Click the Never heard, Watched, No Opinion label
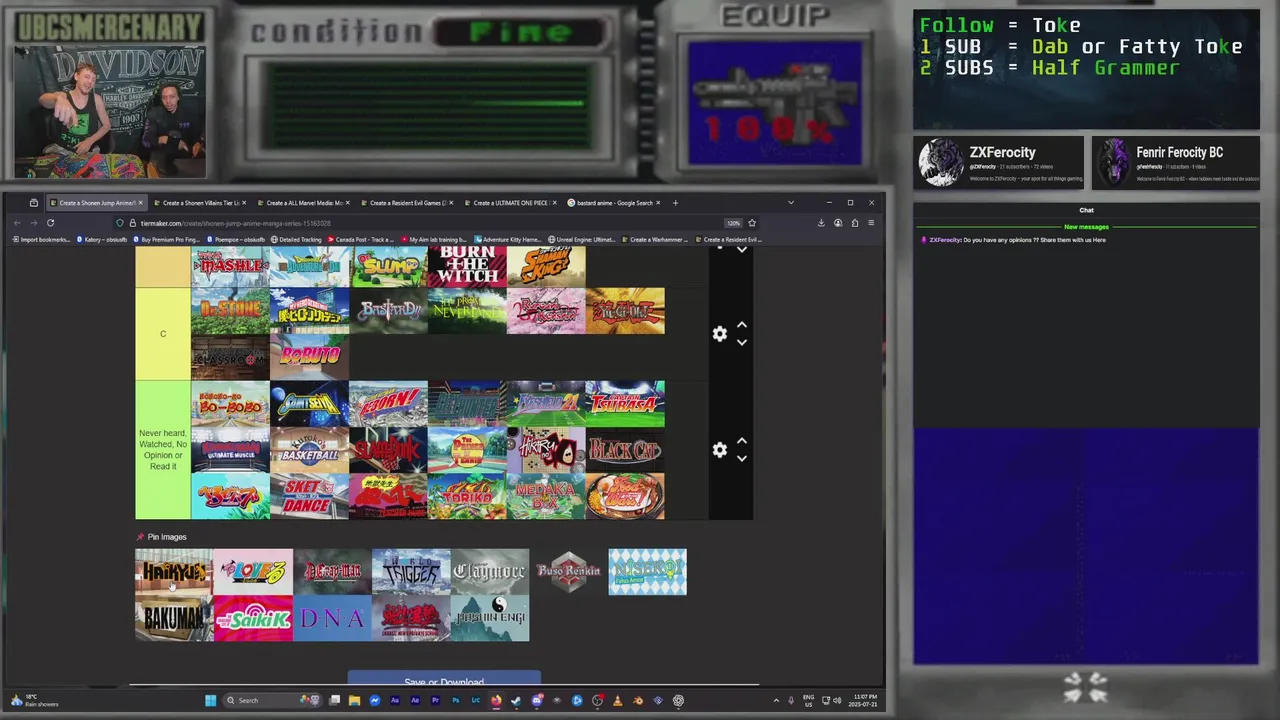The width and height of the screenshot is (1280, 720). pyautogui.click(x=163, y=450)
